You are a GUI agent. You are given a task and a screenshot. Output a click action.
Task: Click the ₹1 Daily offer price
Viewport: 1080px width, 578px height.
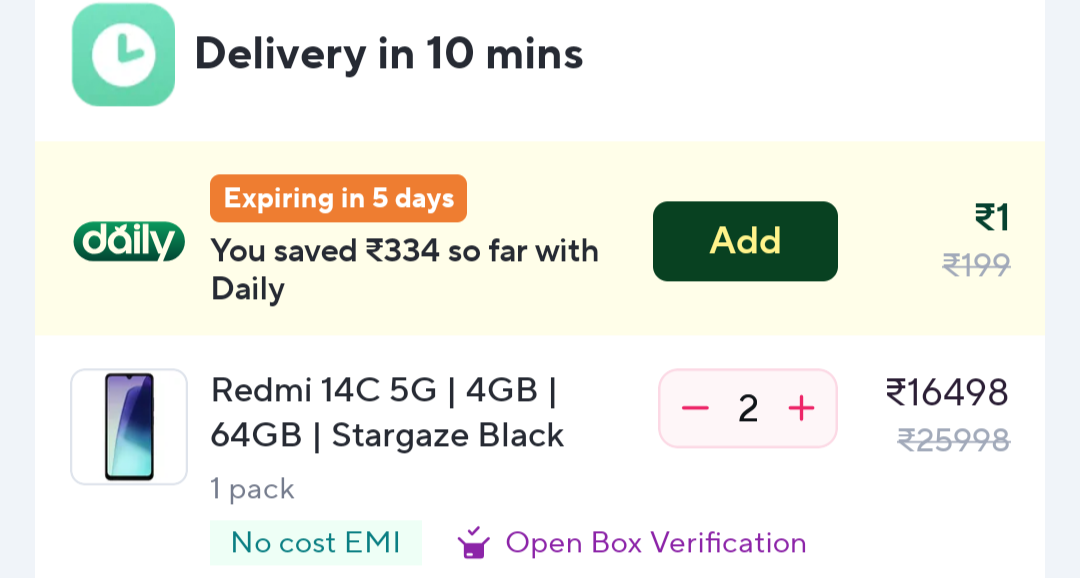pos(992,217)
